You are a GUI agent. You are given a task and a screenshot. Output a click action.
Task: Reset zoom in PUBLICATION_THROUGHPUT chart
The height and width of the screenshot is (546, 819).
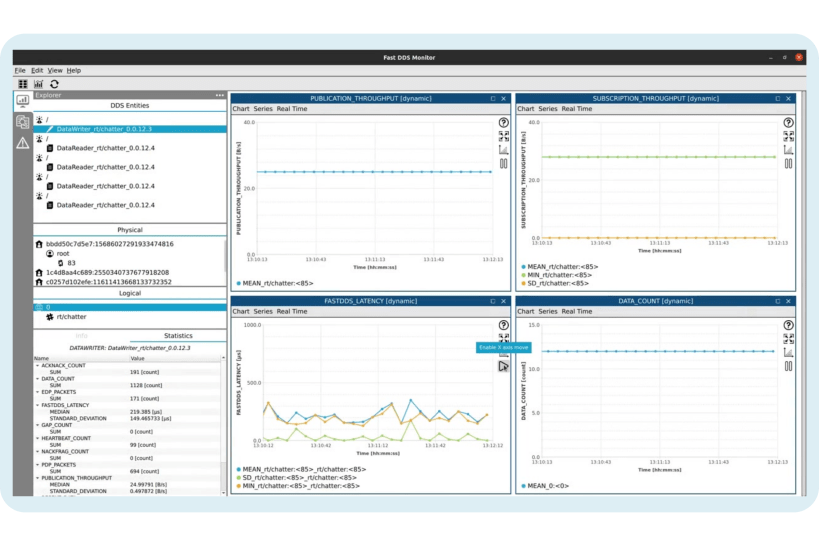[504, 136]
